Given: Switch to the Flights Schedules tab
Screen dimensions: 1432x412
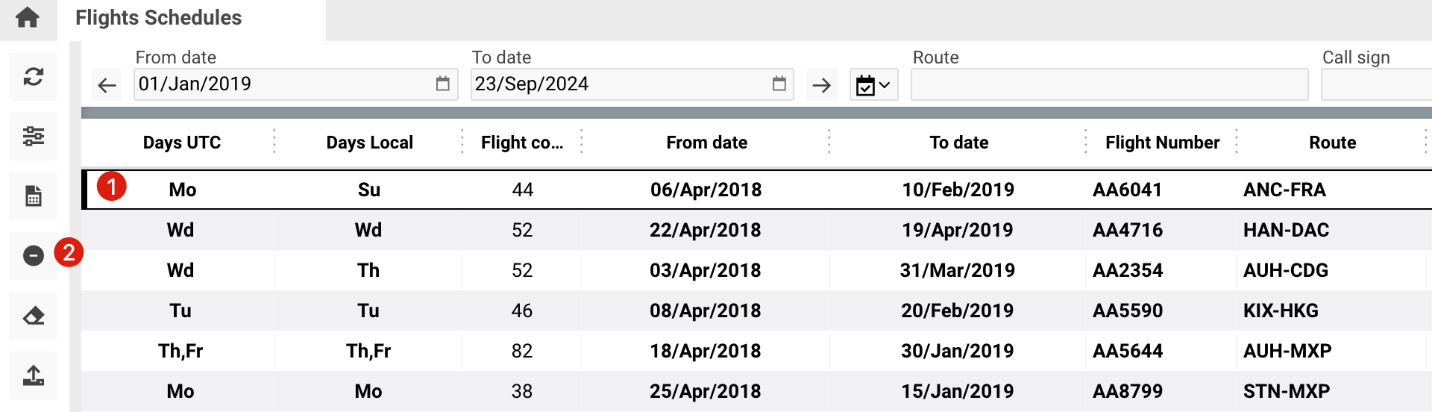Looking at the screenshot, I should pos(159,18).
